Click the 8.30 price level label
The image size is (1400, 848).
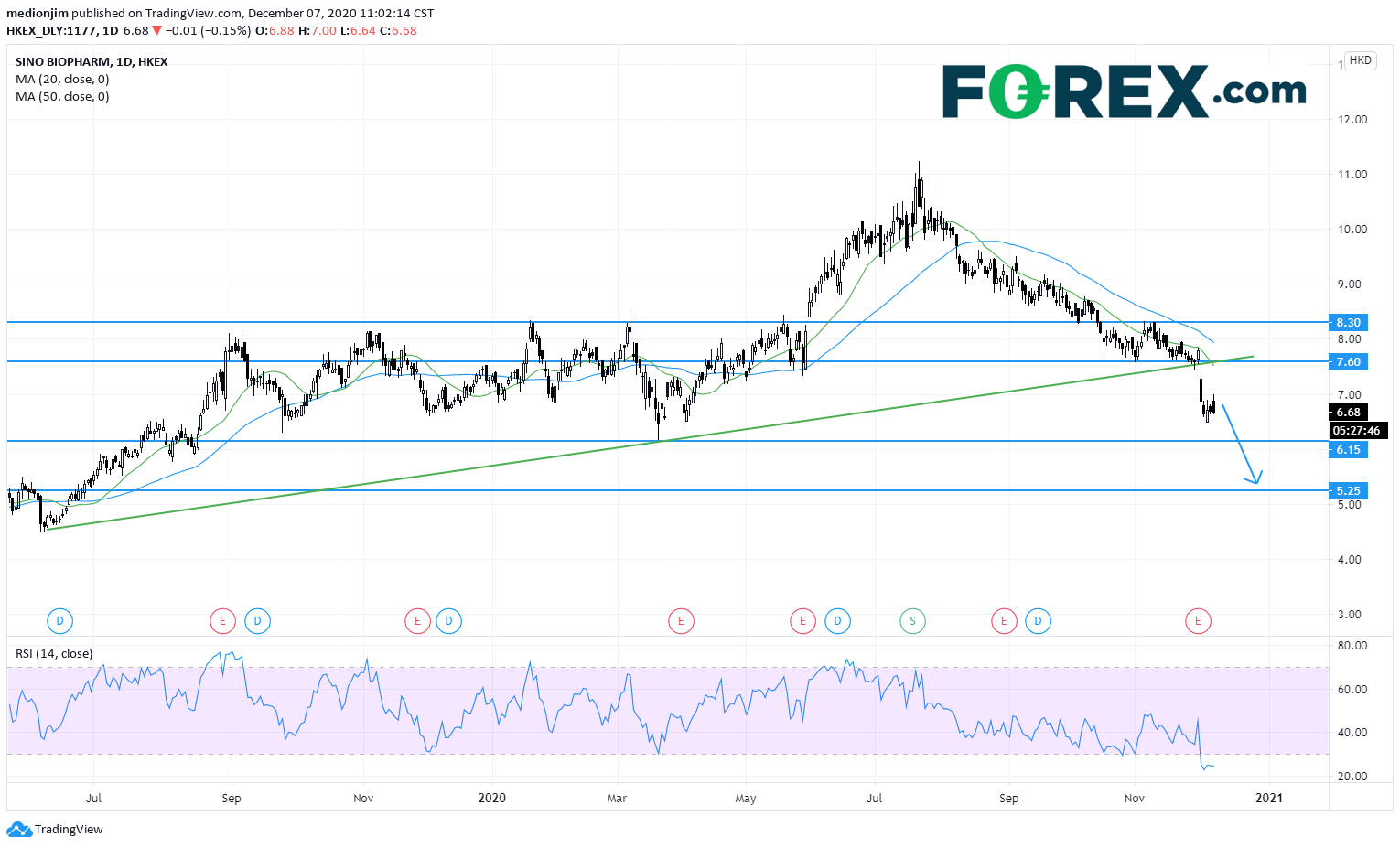coord(1348,323)
